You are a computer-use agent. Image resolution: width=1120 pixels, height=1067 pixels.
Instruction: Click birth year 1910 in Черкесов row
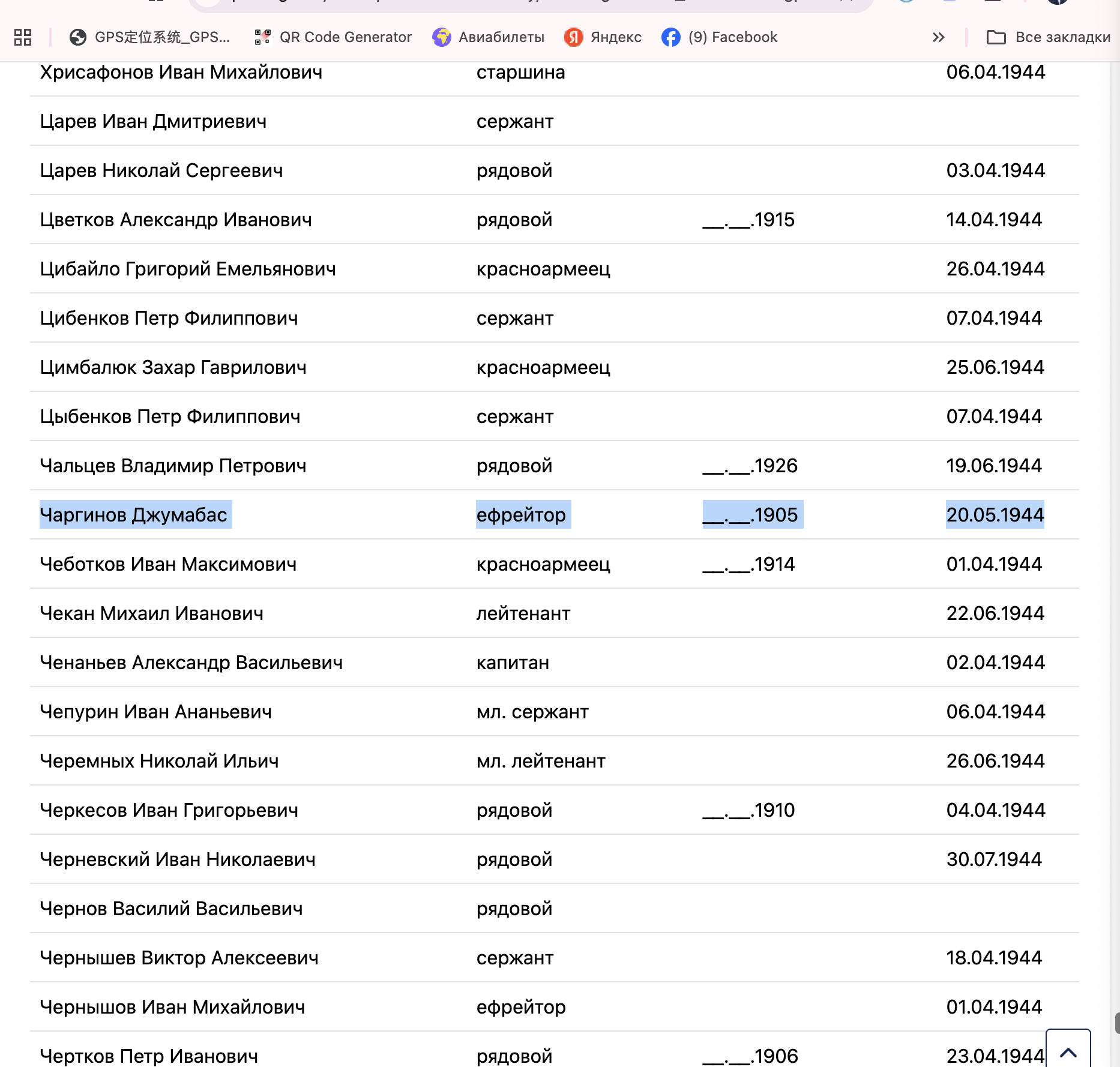coord(748,810)
